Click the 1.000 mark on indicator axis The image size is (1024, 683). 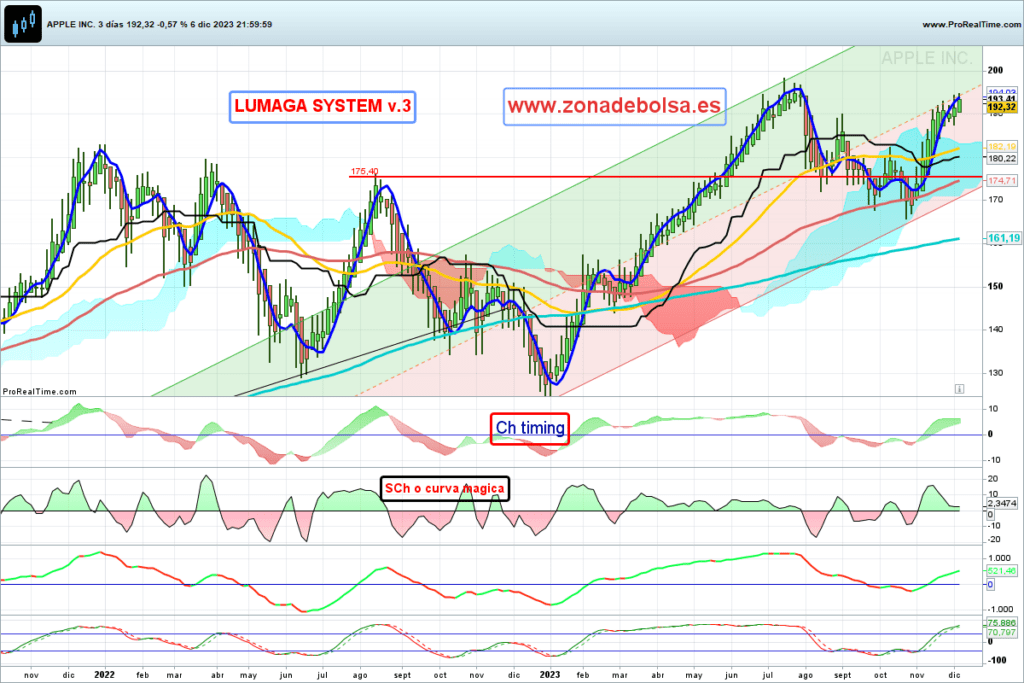tap(1000, 558)
